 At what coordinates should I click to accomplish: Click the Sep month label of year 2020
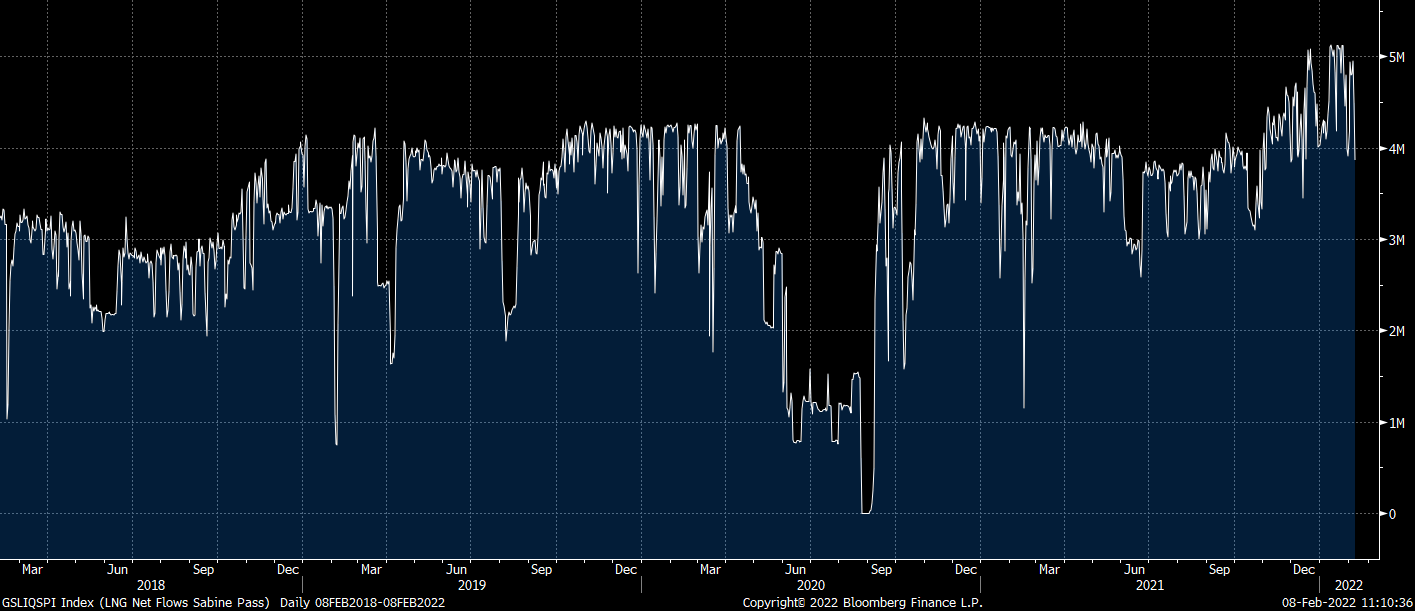(x=881, y=569)
